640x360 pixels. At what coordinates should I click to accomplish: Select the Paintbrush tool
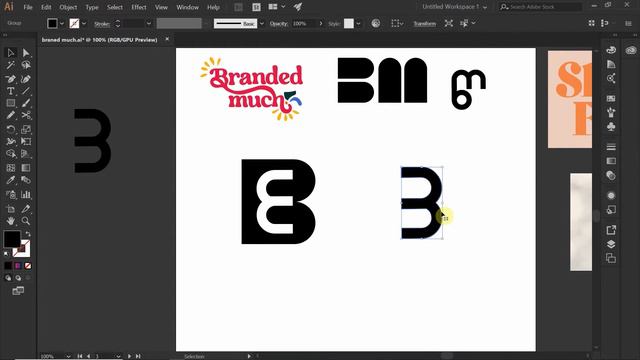[26, 103]
